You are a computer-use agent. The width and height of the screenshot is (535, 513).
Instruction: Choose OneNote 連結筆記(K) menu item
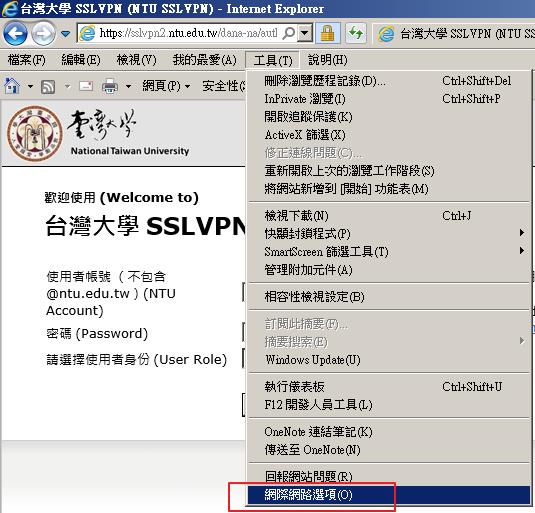(x=389, y=432)
